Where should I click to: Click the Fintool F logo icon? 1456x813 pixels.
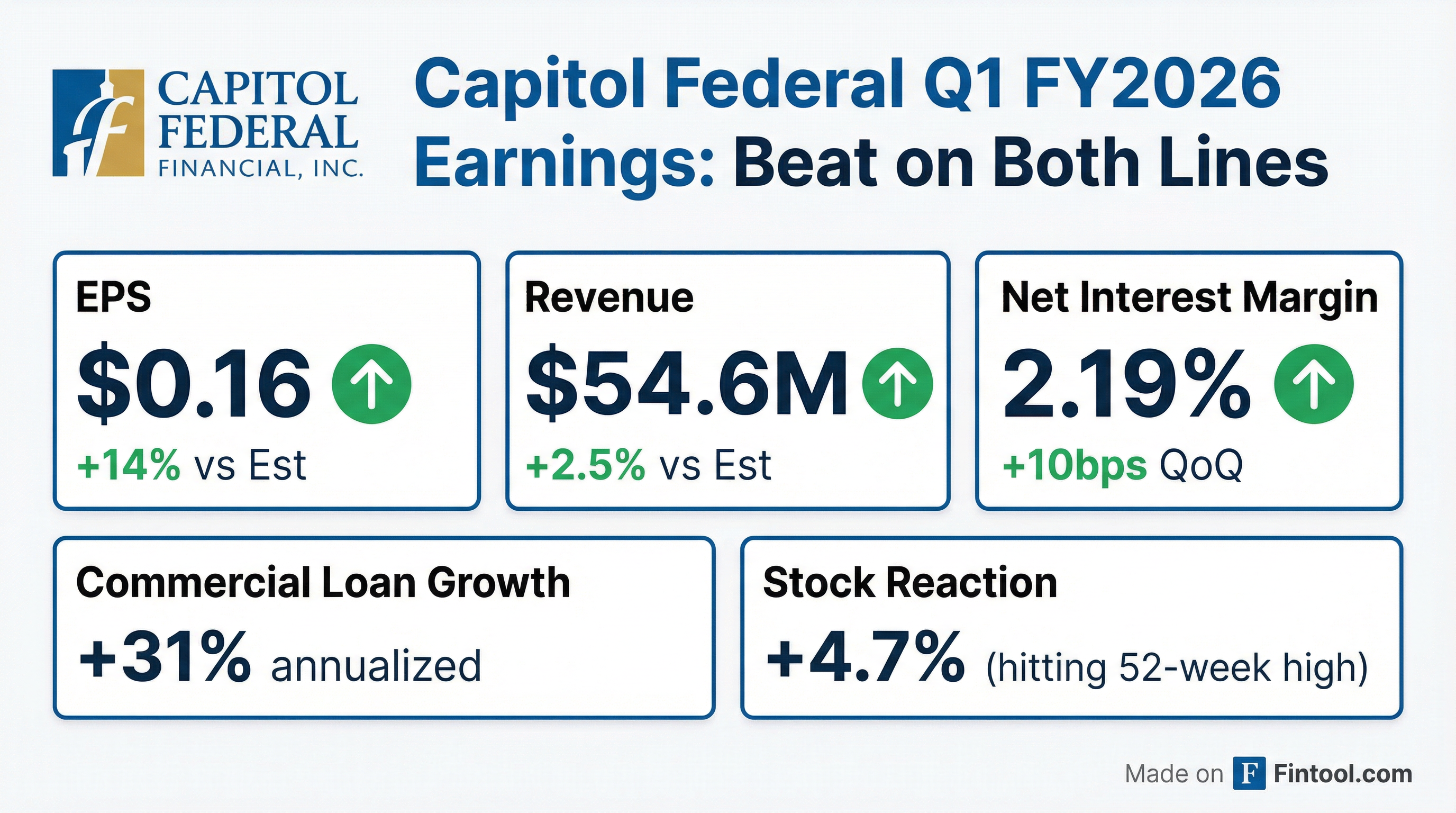1248,773
